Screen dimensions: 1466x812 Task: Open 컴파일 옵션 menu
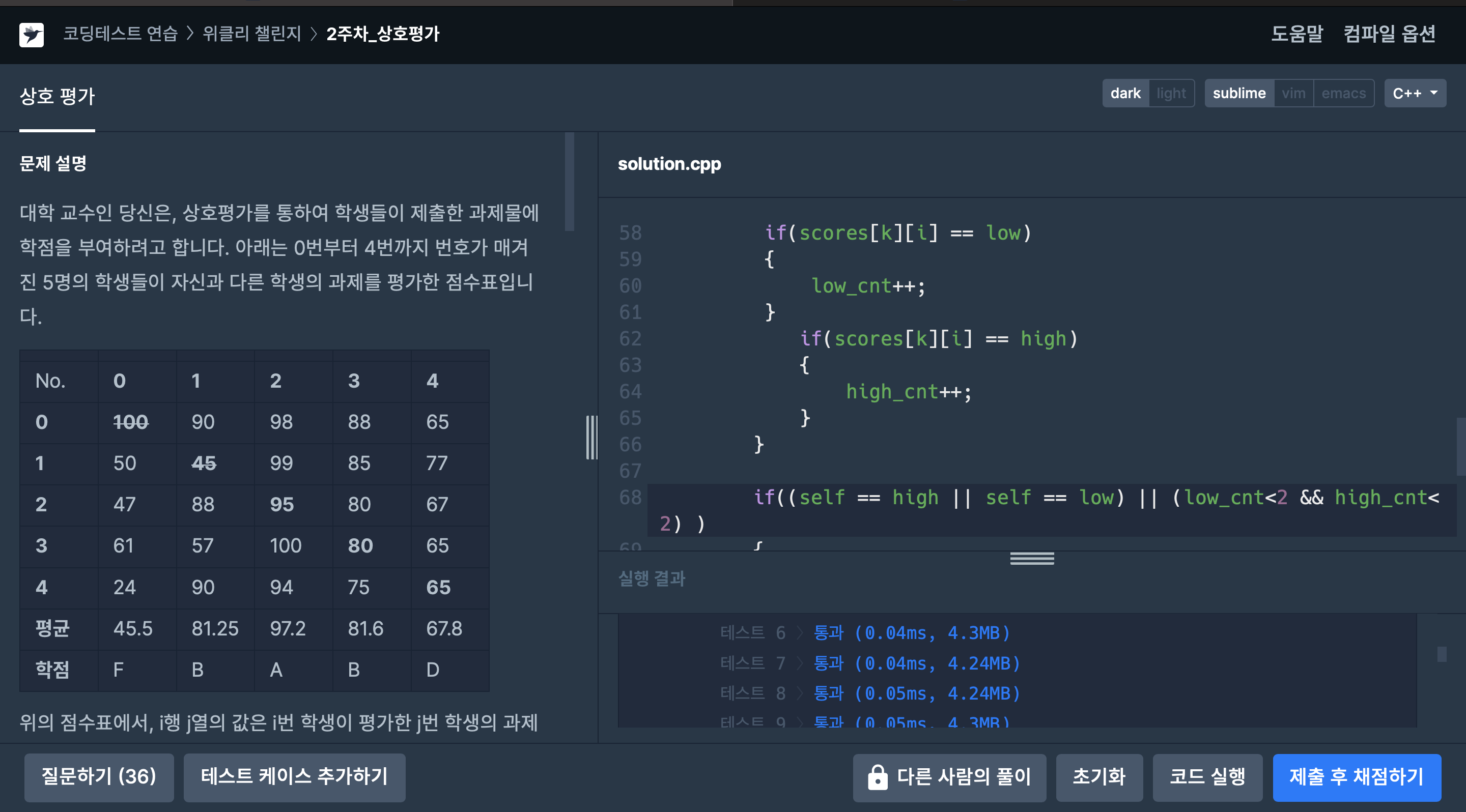pyautogui.click(x=1389, y=34)
